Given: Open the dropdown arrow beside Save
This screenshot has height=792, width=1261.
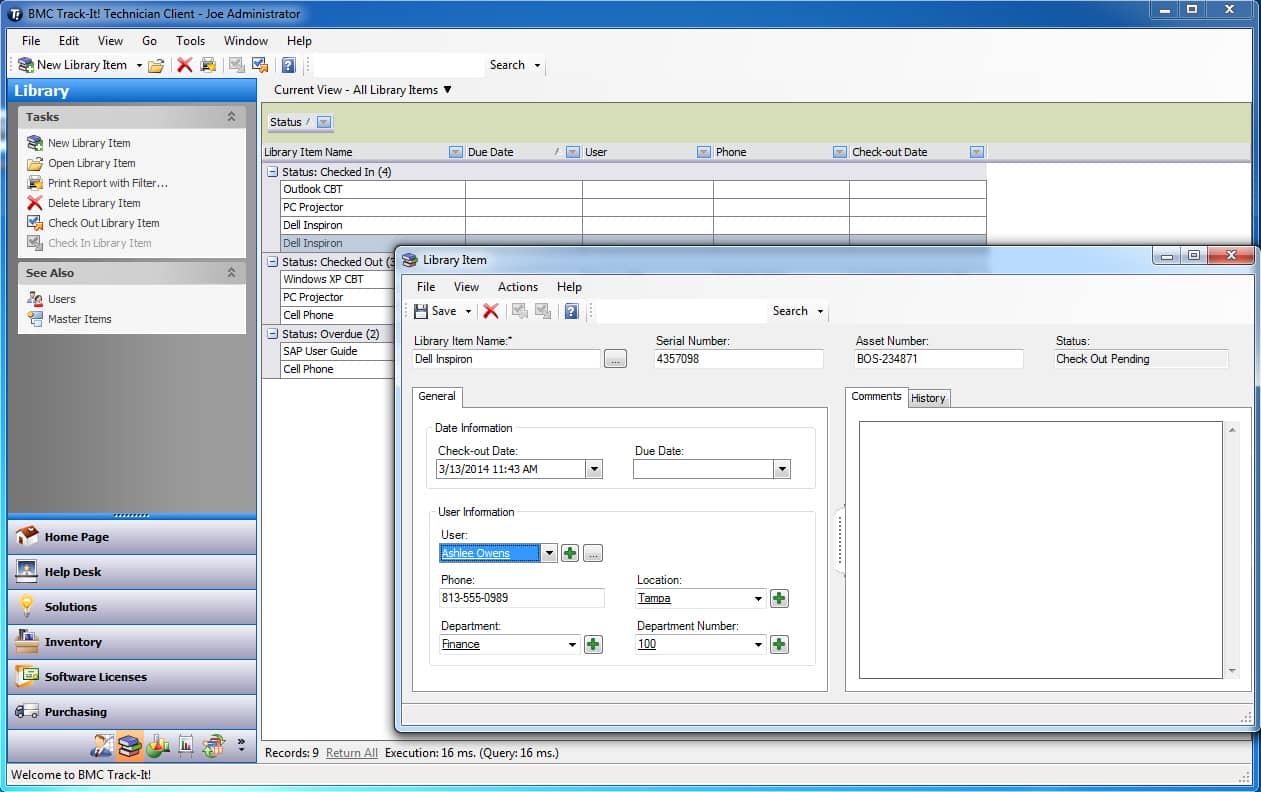Looking at the screenshot, I should pos(468,312).
